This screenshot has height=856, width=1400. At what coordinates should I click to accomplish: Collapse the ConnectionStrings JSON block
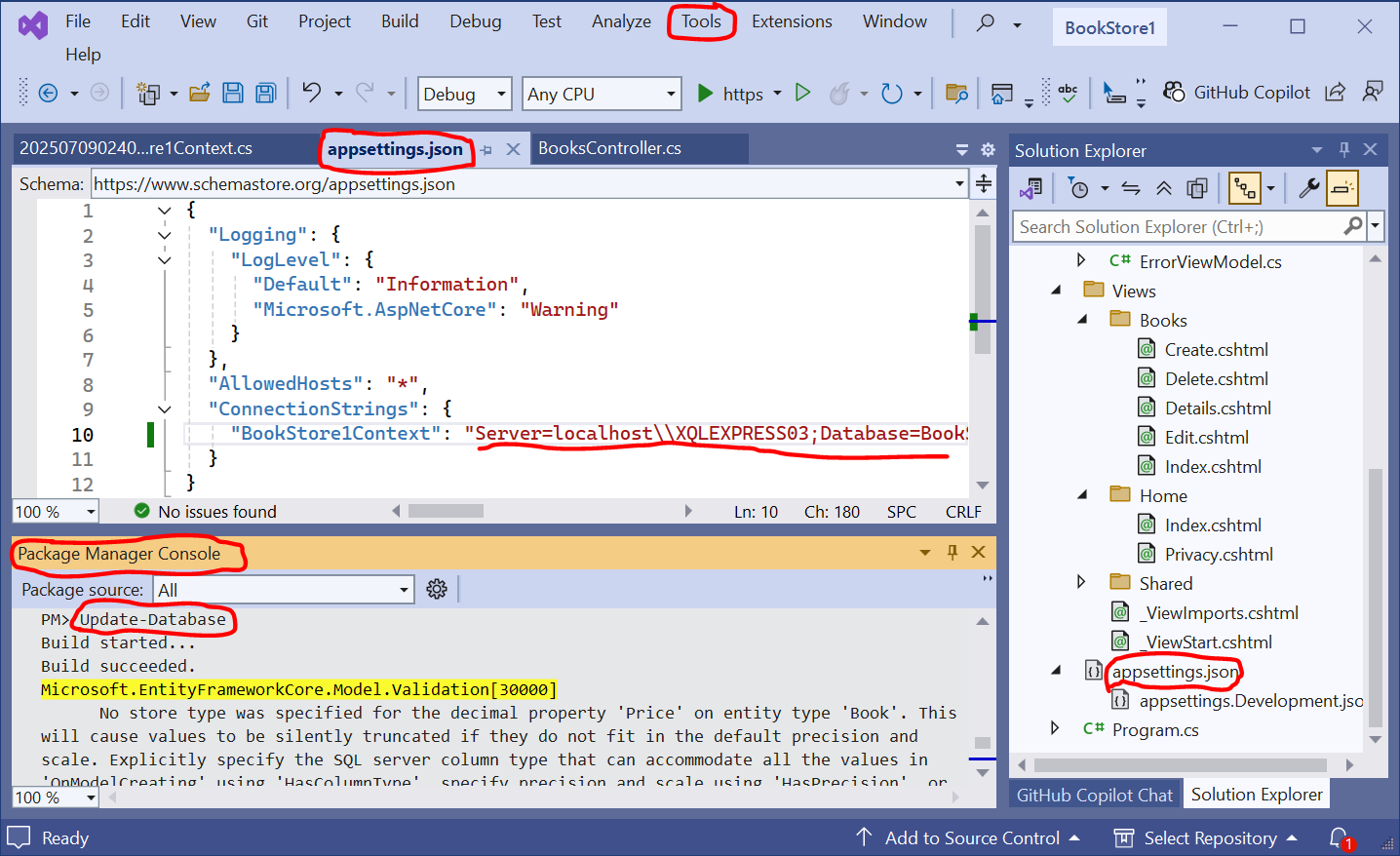point(164,409)
